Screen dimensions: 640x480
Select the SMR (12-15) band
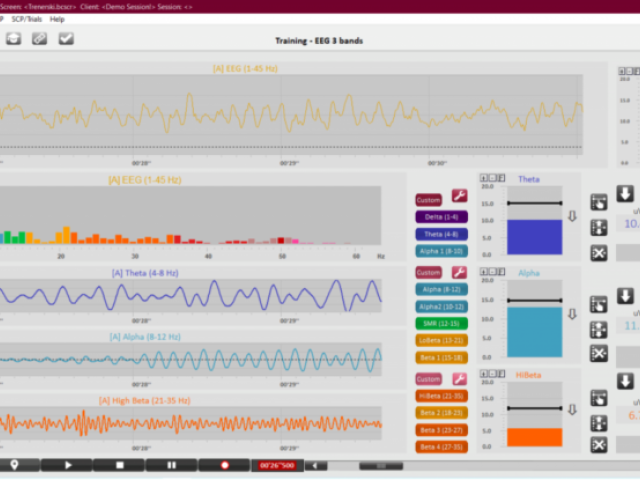tap(441, 323)
